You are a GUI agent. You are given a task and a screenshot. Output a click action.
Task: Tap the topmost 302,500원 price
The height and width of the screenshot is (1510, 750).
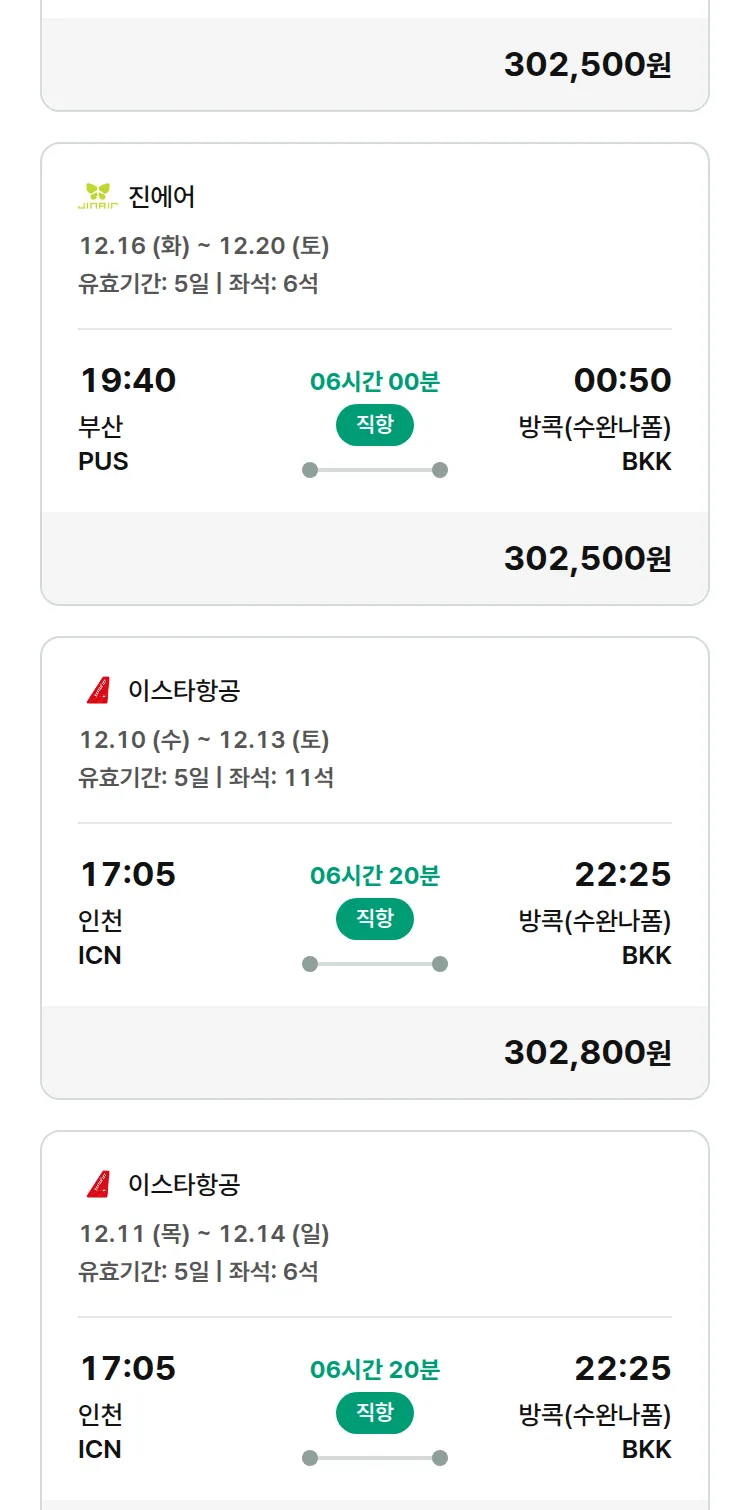587,64
